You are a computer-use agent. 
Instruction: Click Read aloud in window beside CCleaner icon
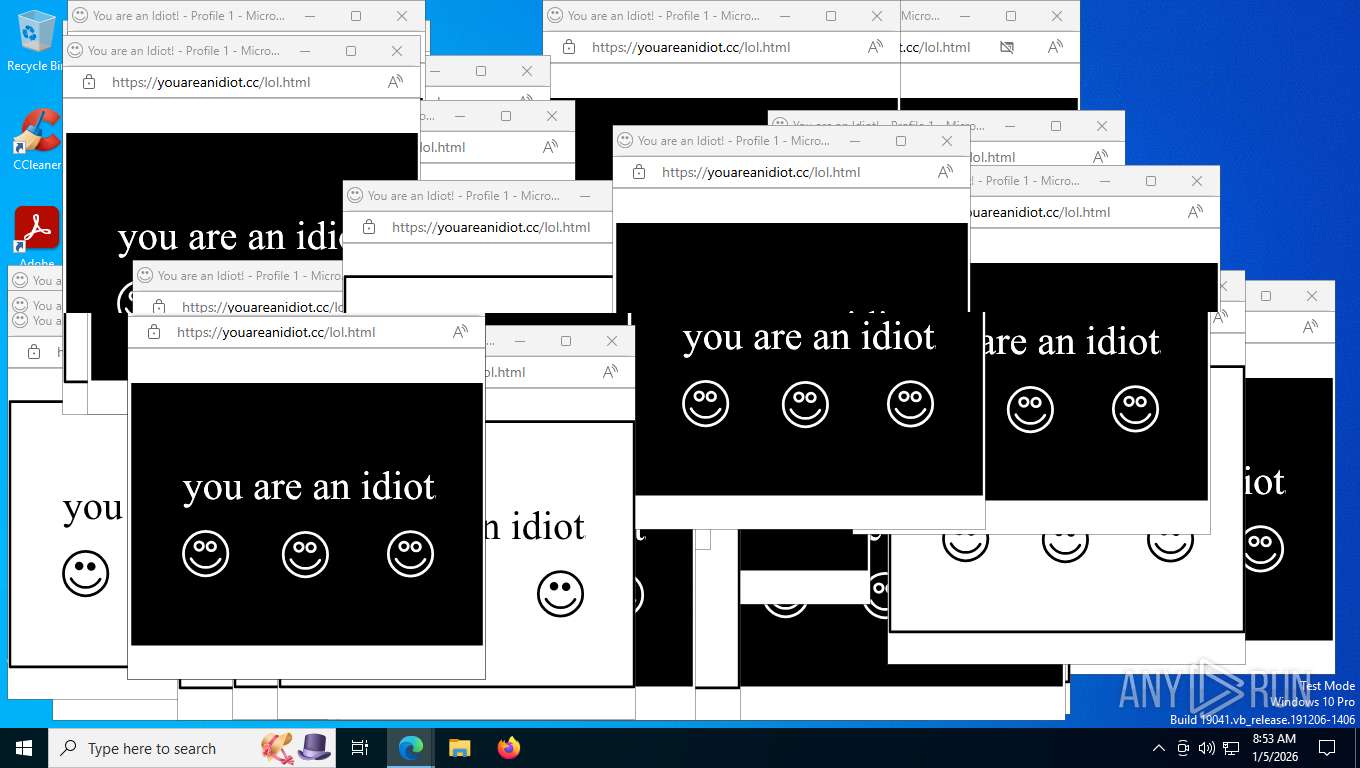tap(395, 82)
